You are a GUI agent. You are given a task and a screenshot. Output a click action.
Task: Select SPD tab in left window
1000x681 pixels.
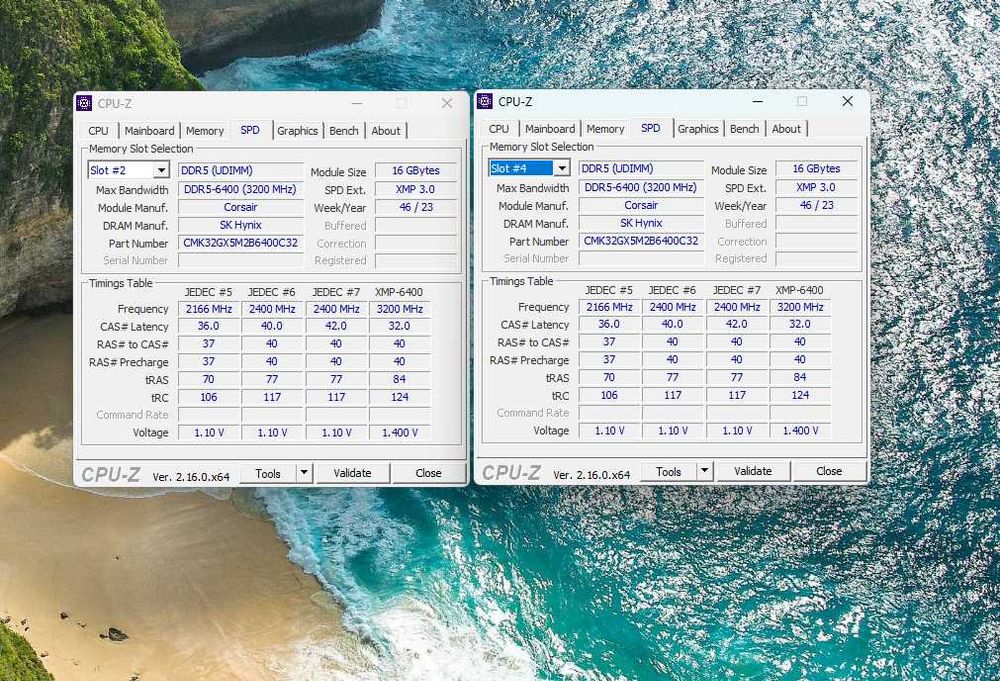click(x=250, y=130)
